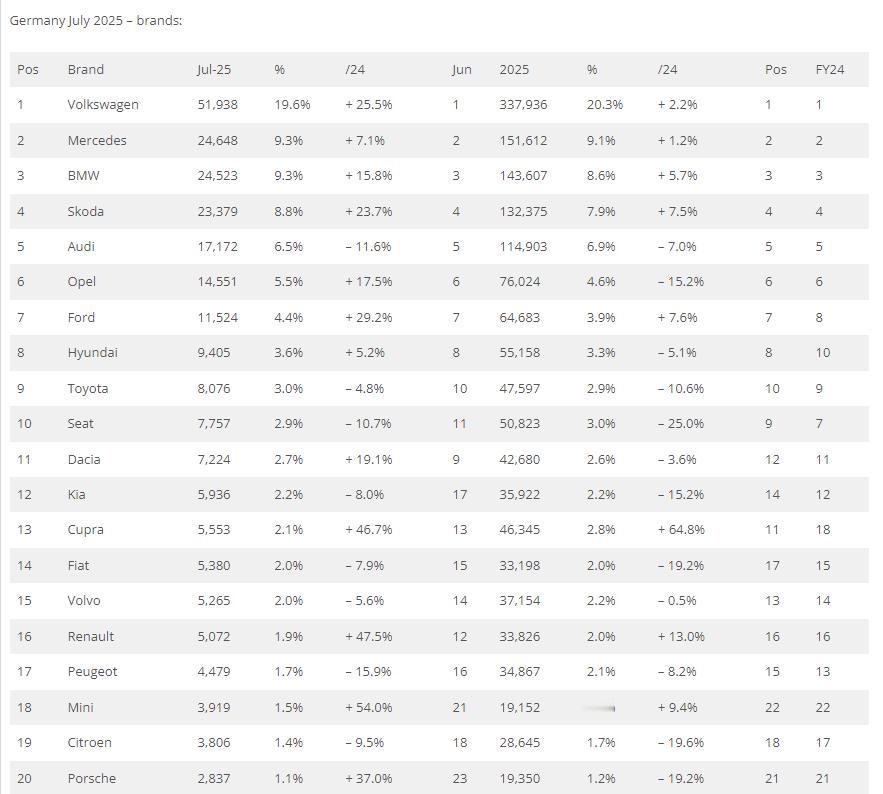This screenshot has width=883, height=794.
Task: Click the Mercedes brand name
Action: point(97,140)
